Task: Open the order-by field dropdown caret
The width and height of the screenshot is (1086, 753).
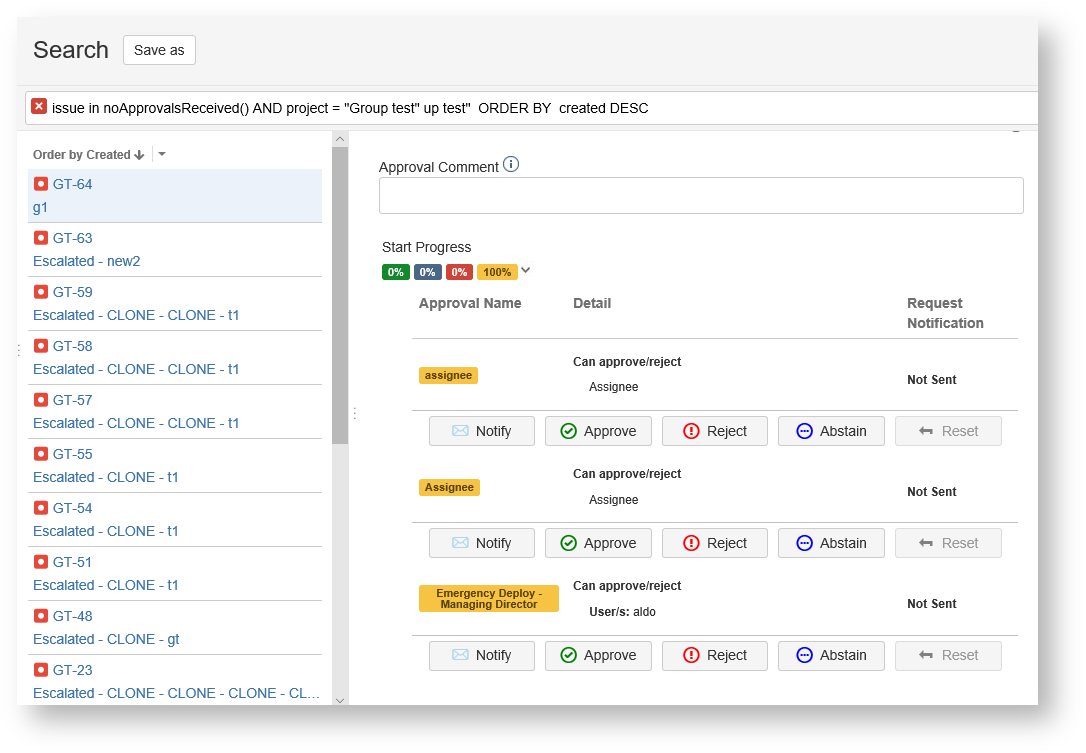Action: (x=162, y=155)
